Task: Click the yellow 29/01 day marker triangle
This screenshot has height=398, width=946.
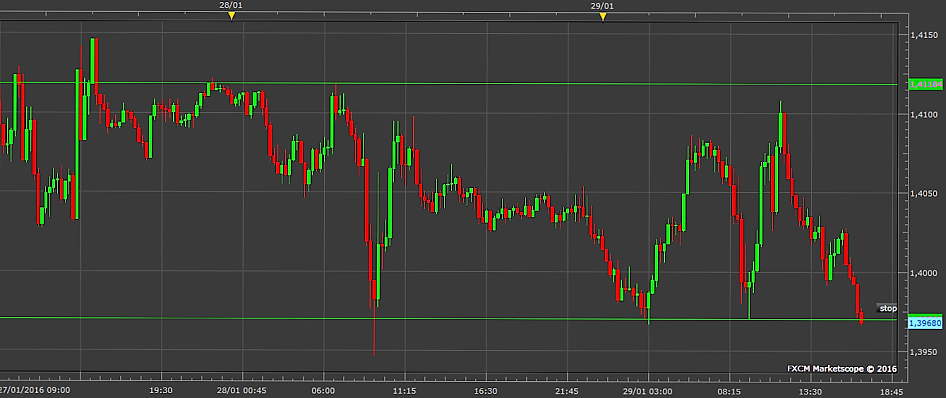Action: 602,16
